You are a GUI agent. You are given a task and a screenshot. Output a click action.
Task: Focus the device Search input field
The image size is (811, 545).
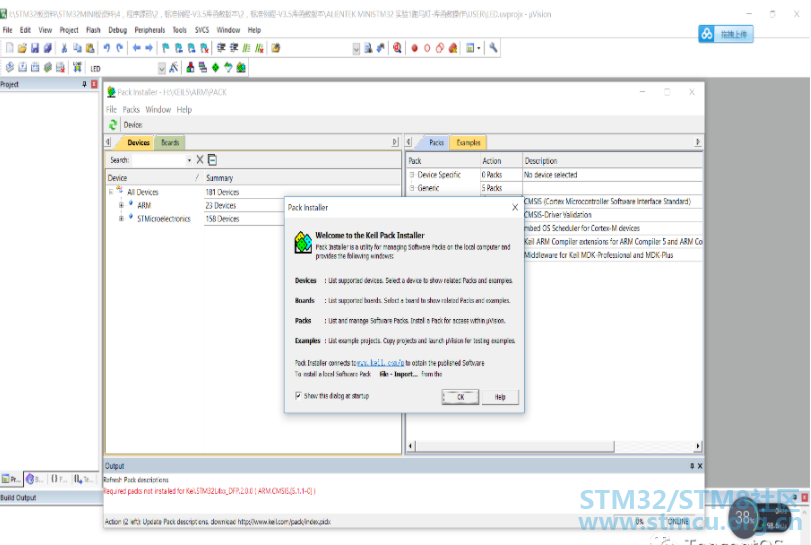158,160
